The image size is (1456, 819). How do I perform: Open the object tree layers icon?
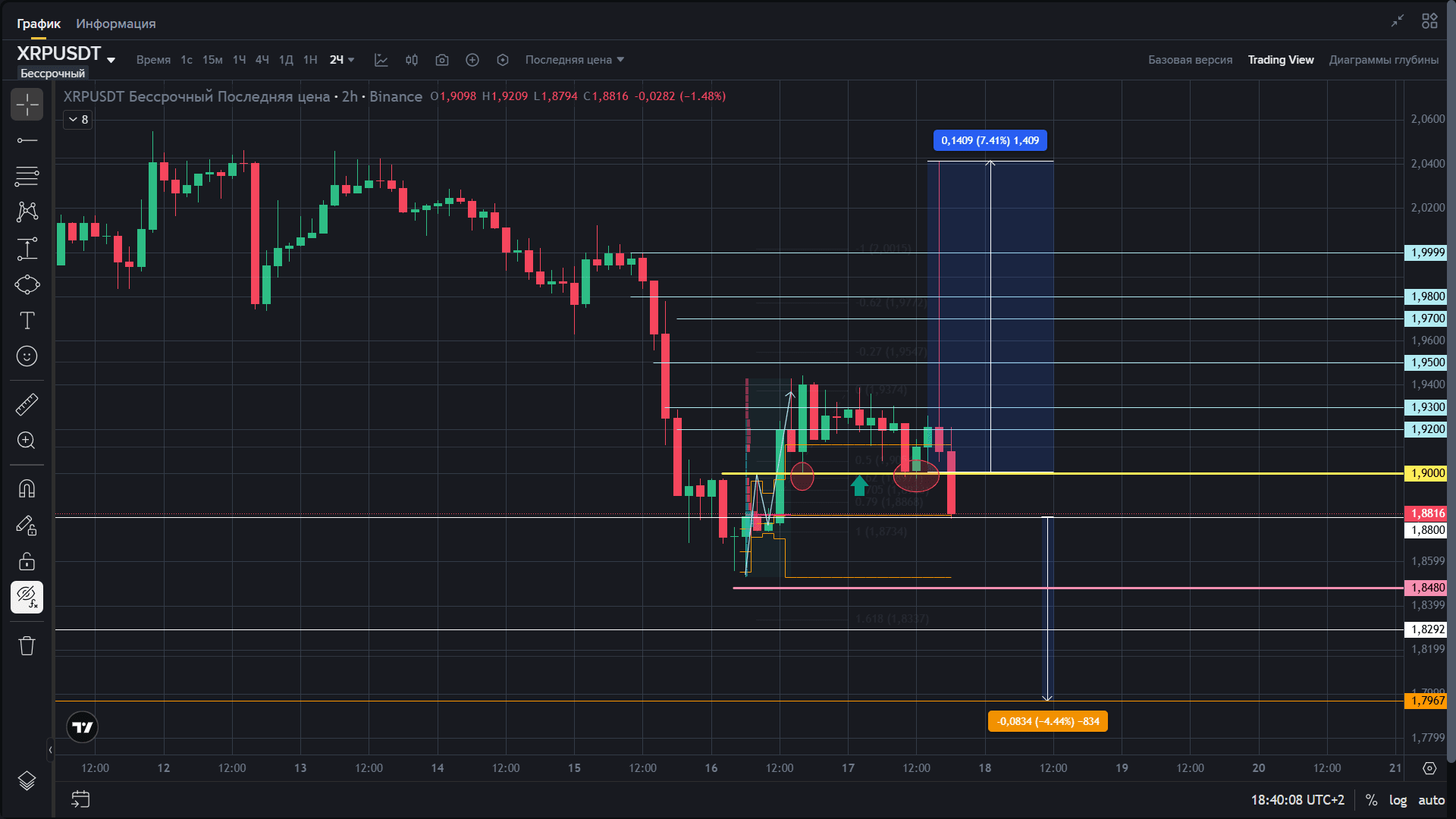tap(27, 780)
